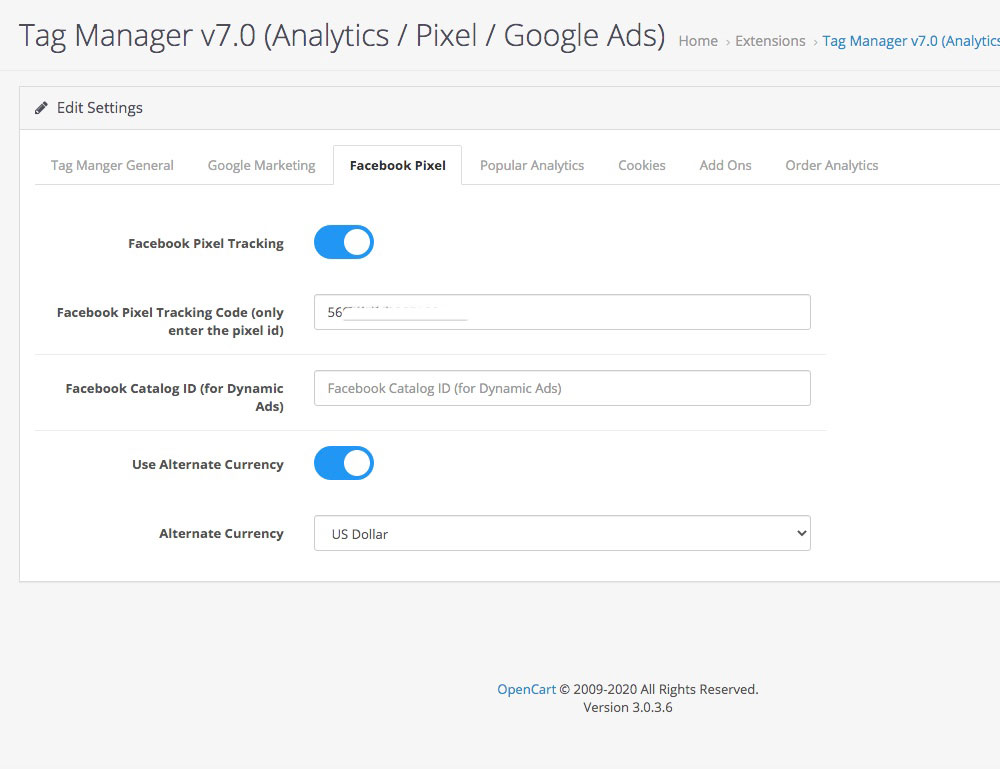Screen dimensions: 1000x769
Task: Click the Facebook Catalog ID input field
Action: 562,388
